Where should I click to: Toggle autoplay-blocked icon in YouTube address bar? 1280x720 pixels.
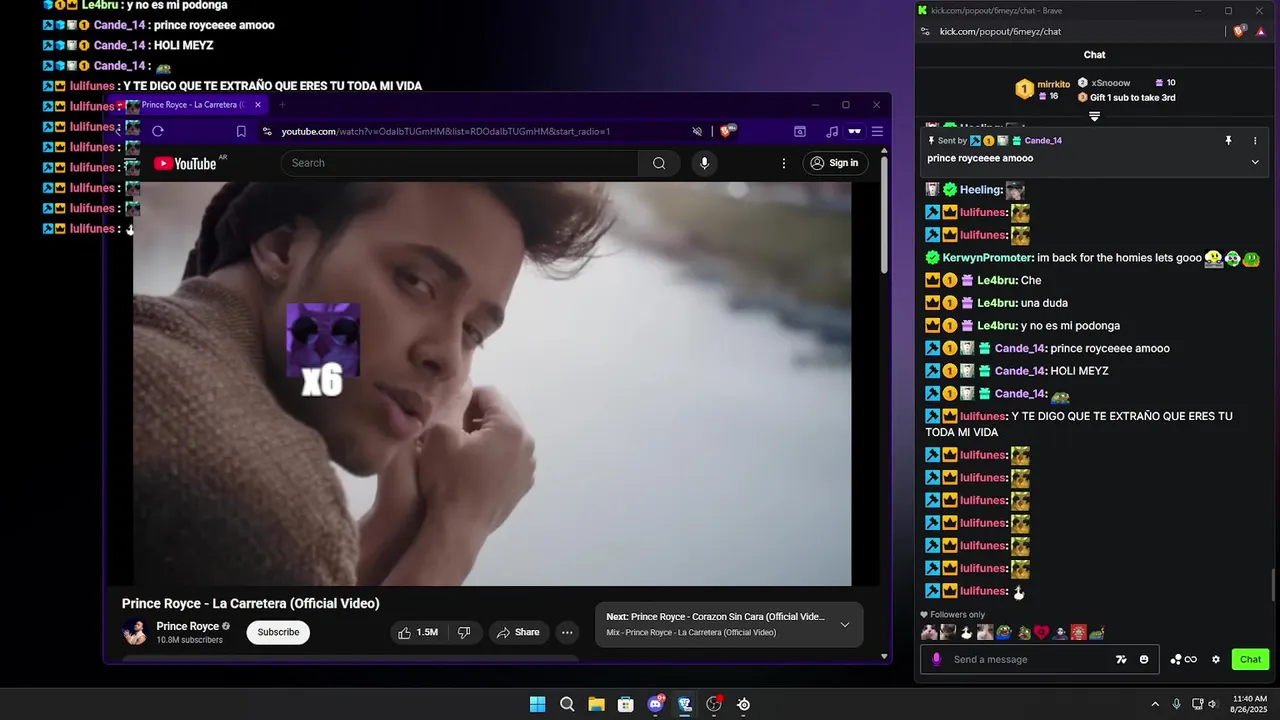(x=697, y=131)
